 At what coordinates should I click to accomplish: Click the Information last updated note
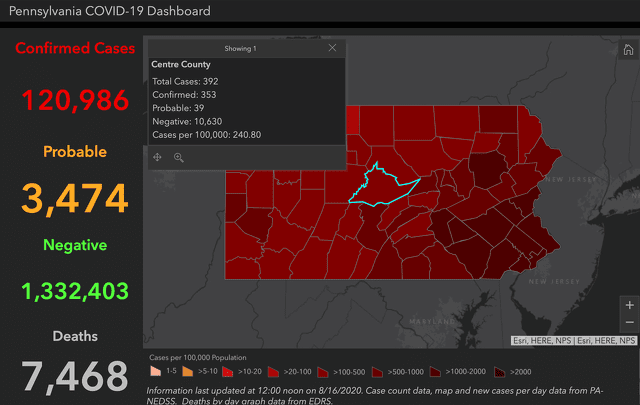click(375, 395)
